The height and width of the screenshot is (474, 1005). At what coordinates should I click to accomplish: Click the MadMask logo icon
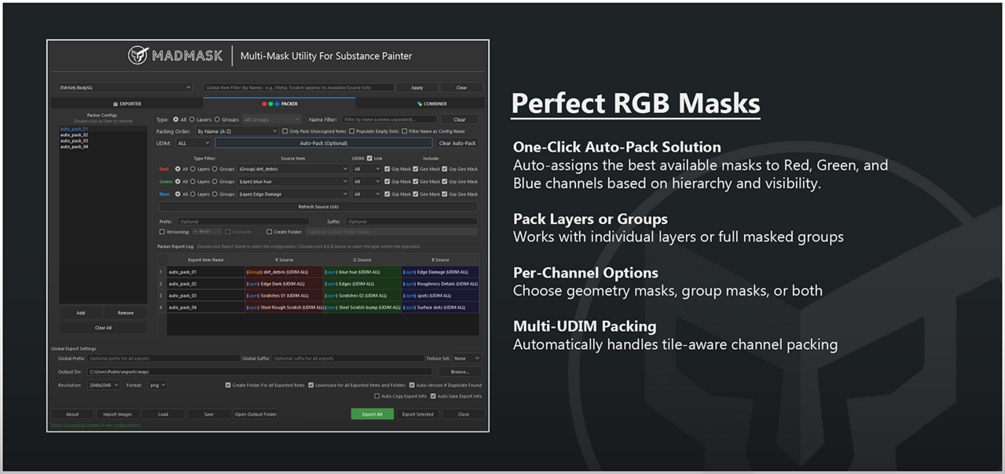(x=138, y=56)
